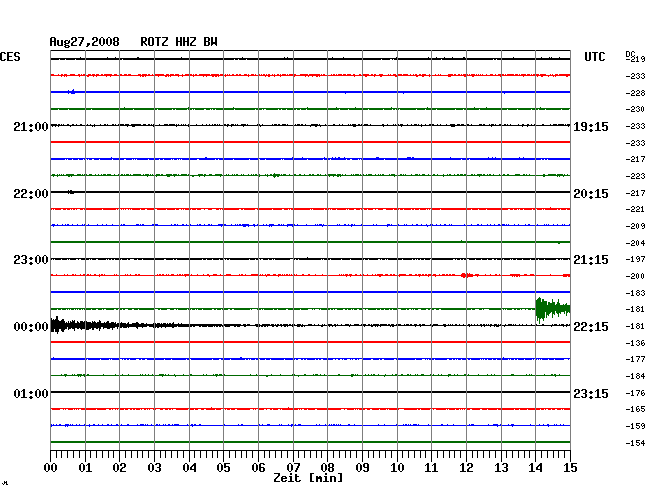Click the 01 minute axis tick label

[85, 468]
